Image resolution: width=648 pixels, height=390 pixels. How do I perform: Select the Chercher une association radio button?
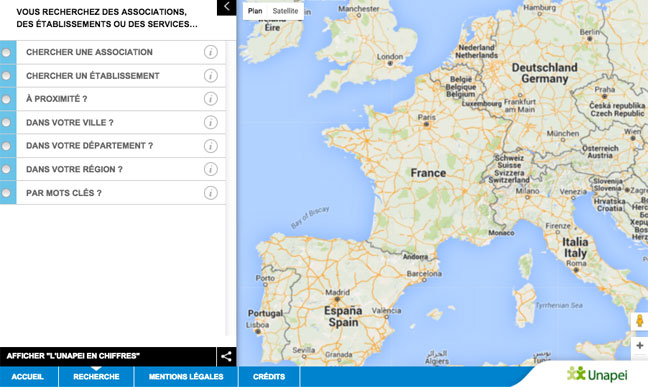coord(6,52)
